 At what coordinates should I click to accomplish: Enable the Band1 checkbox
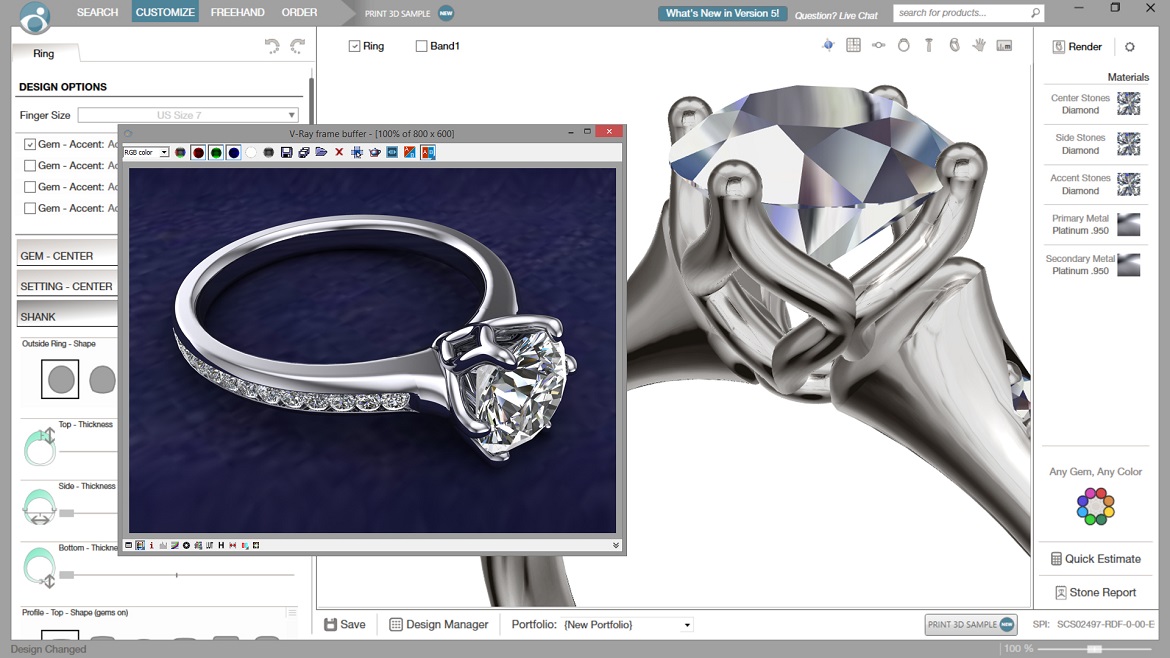click(x=421, y=45)
